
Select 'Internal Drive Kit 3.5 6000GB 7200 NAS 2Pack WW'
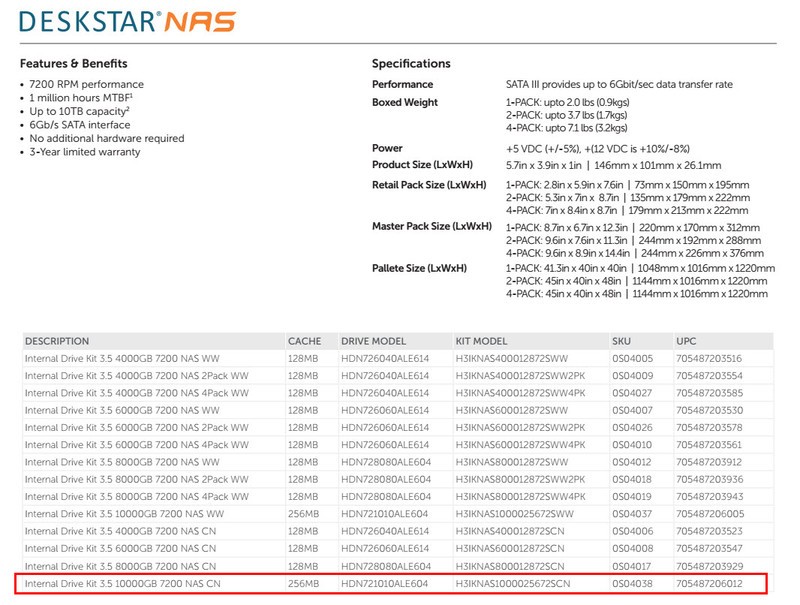(137, 428)
